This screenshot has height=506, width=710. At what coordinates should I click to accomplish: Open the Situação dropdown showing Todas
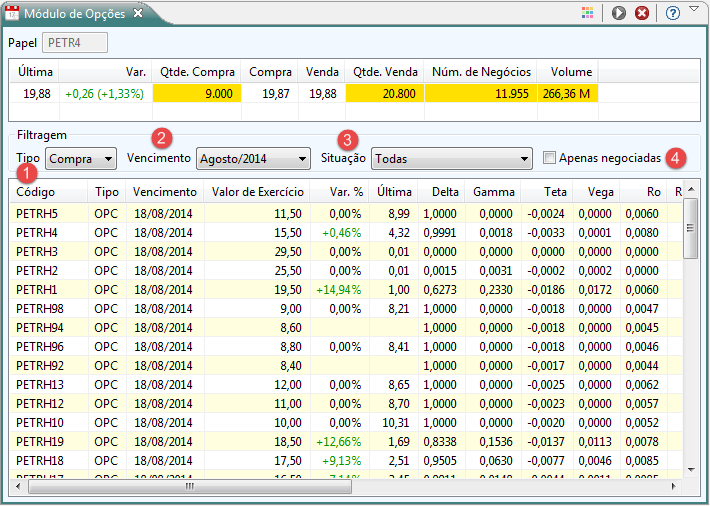coord(451,159)
